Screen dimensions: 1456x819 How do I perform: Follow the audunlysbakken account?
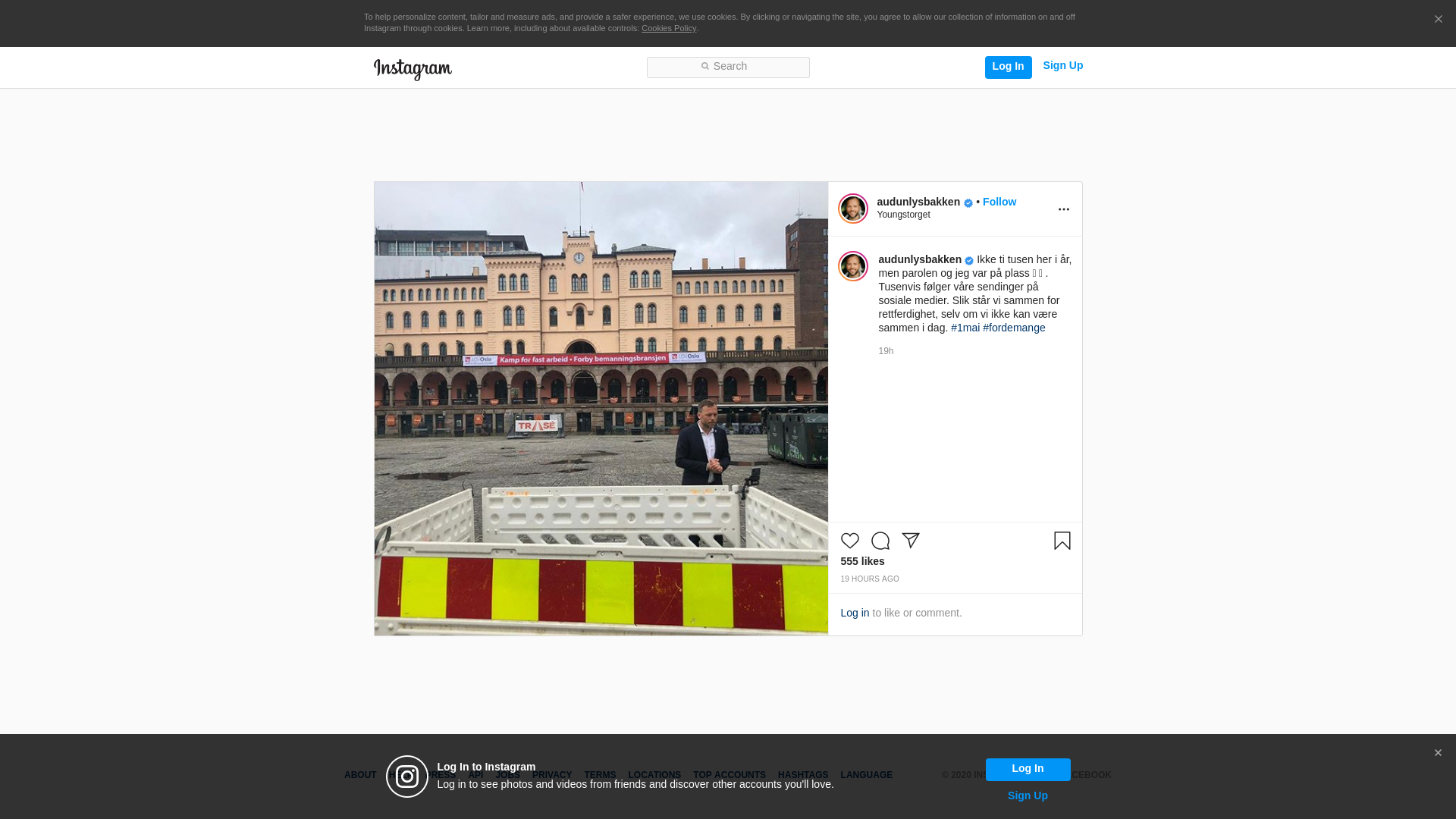(999, 202)
